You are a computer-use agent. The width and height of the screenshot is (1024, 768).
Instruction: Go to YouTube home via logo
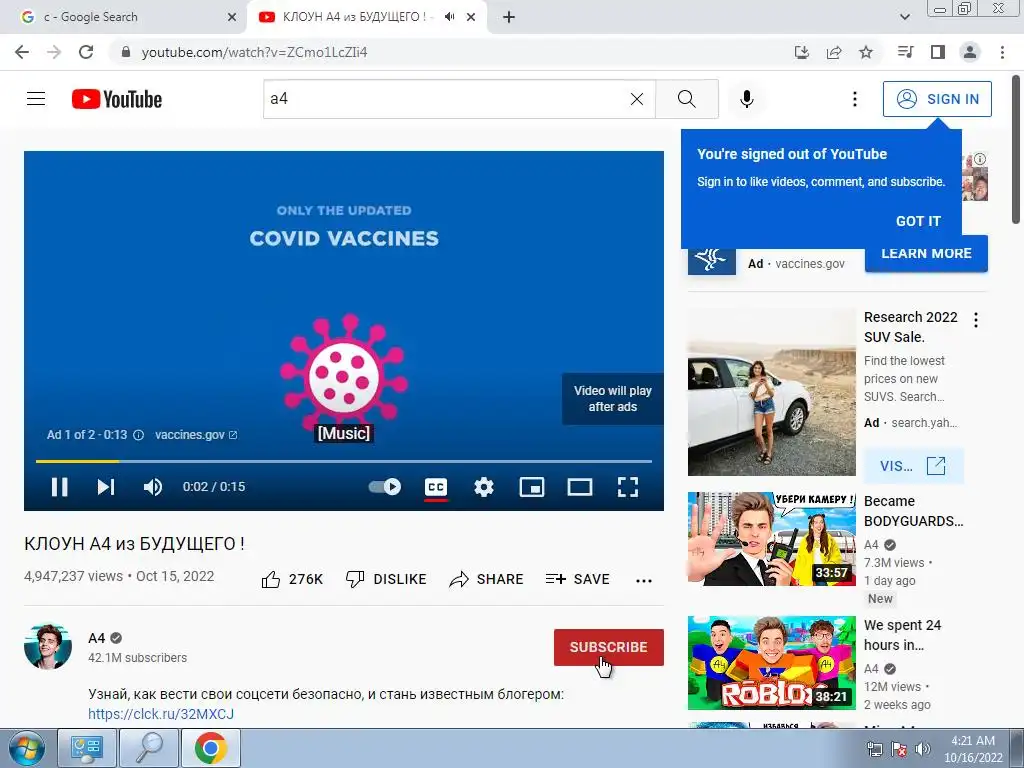point(117,99)
